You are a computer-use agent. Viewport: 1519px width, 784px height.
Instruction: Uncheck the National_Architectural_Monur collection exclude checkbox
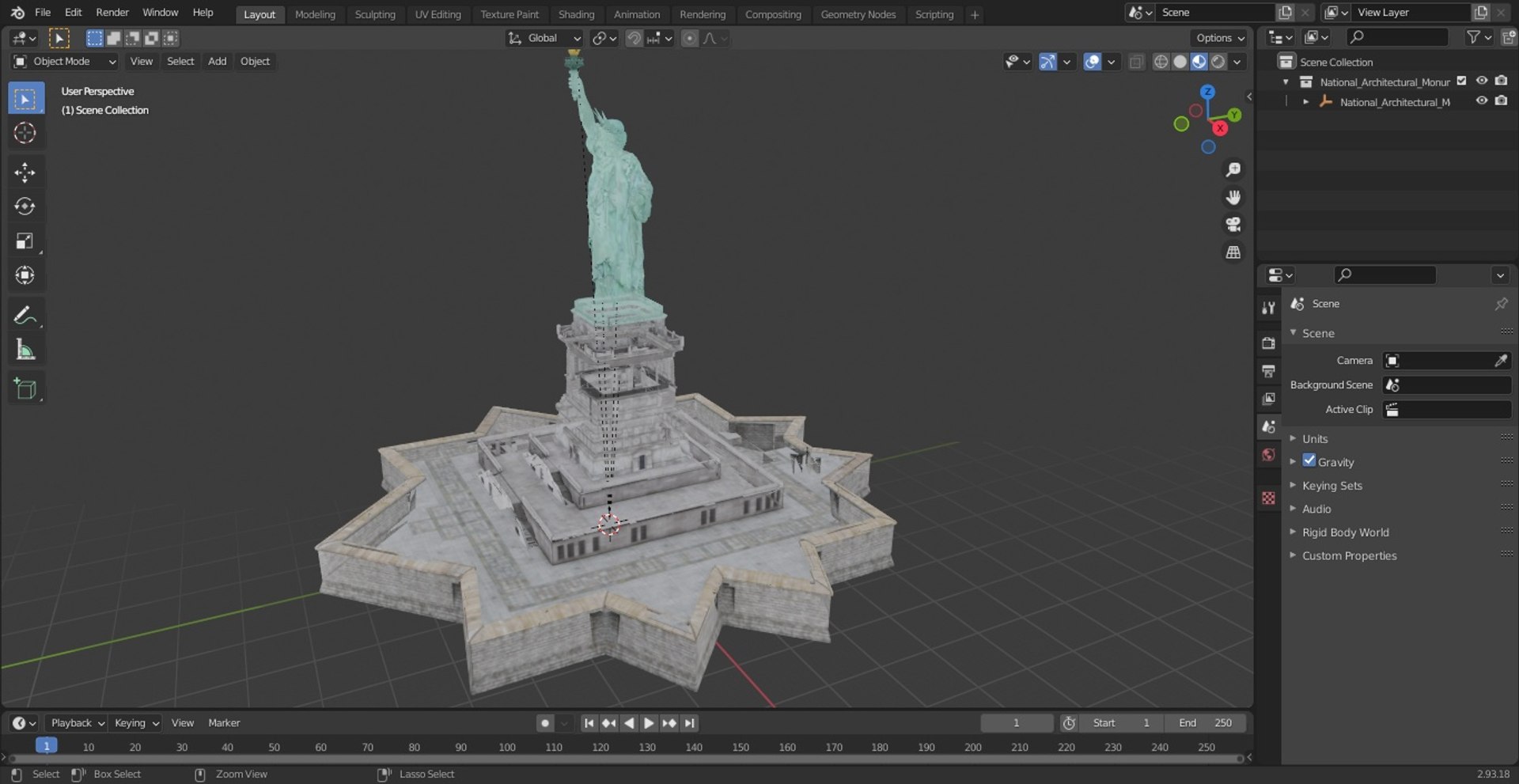tap(1462, 81)
